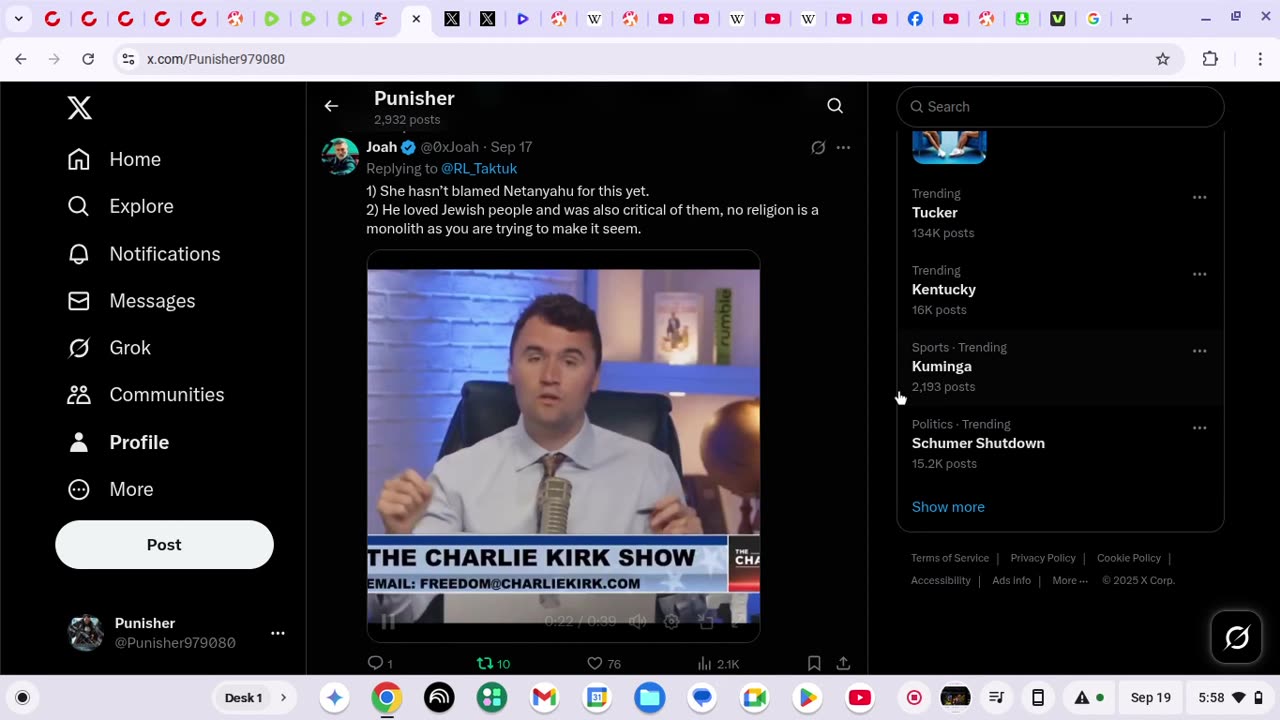View post analytics showing 2.1K
This screenshot has width=1280, height=720.
[x=718, y=663]
